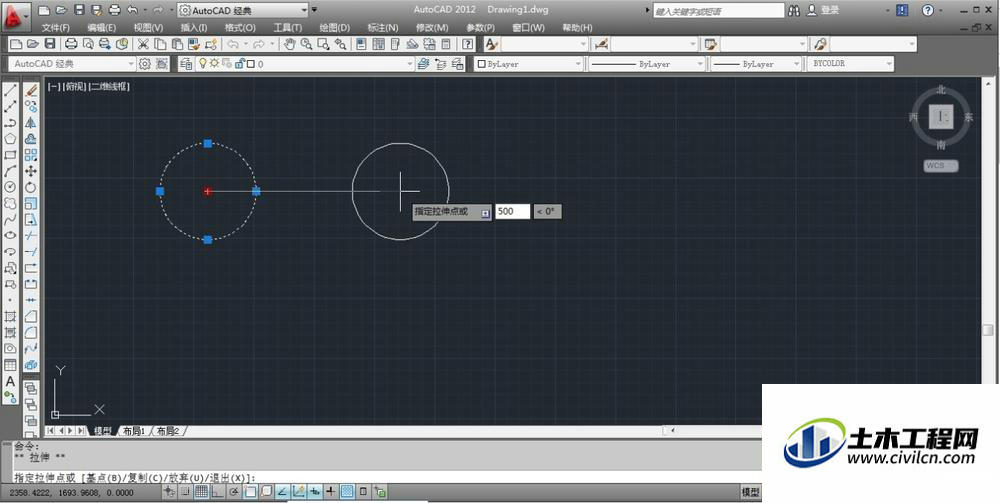Toggle Dynamic Input in status bar
The width and height of the screenshot is (1000, 503).
tap(314, 492)
